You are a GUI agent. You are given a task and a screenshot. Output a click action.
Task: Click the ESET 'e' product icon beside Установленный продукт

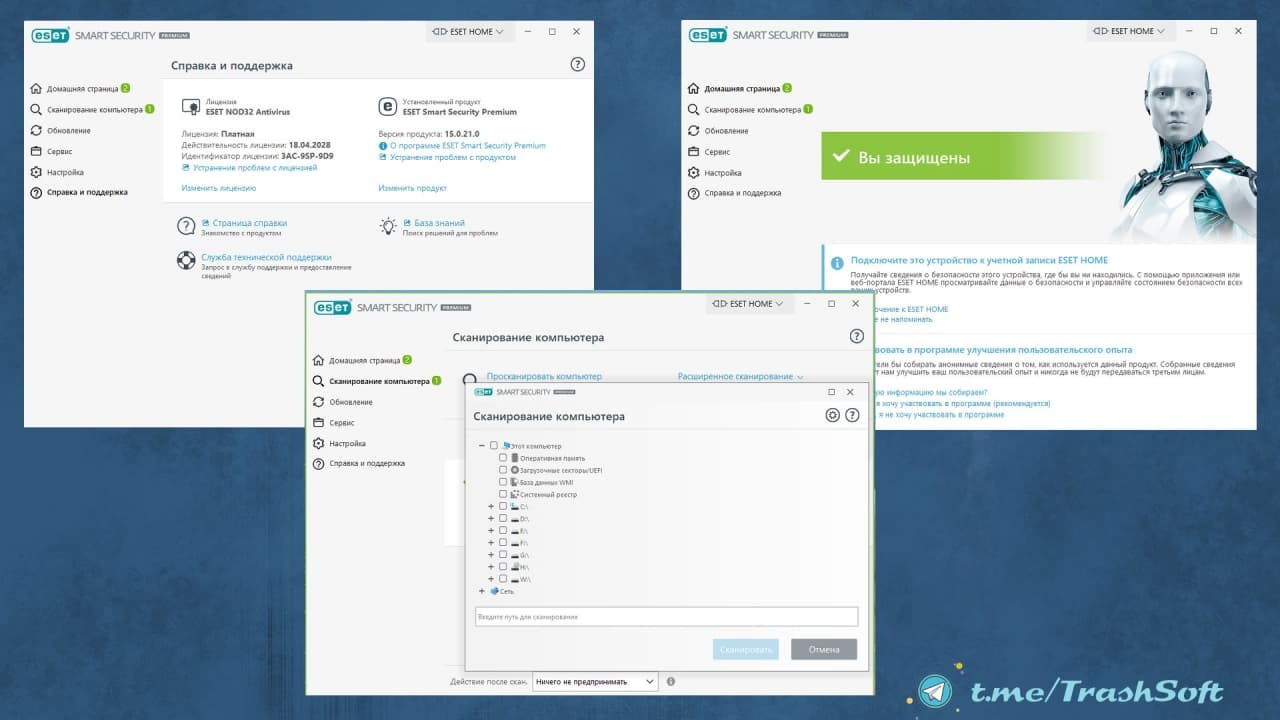387,106
